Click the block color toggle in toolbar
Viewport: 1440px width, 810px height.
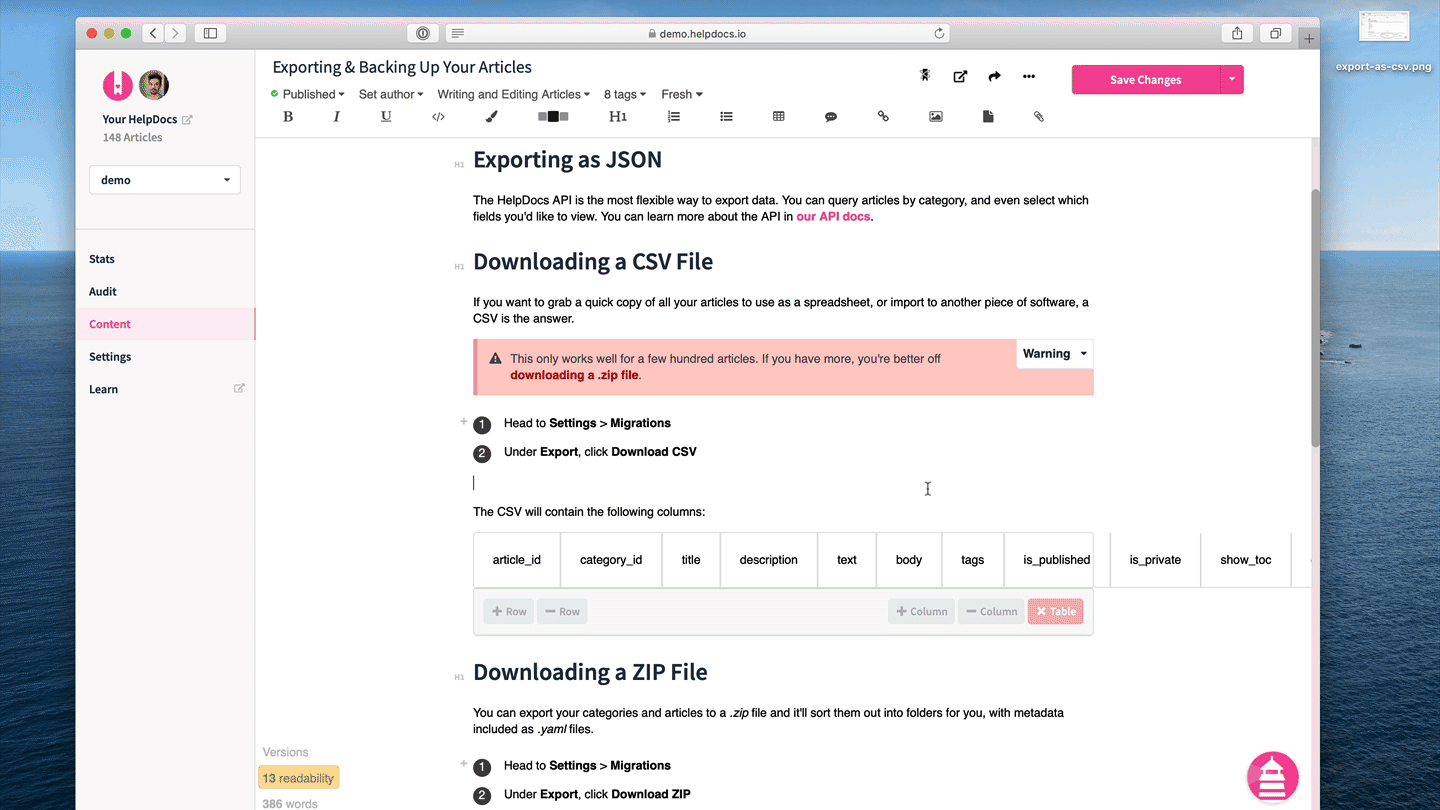pos(553,117)
